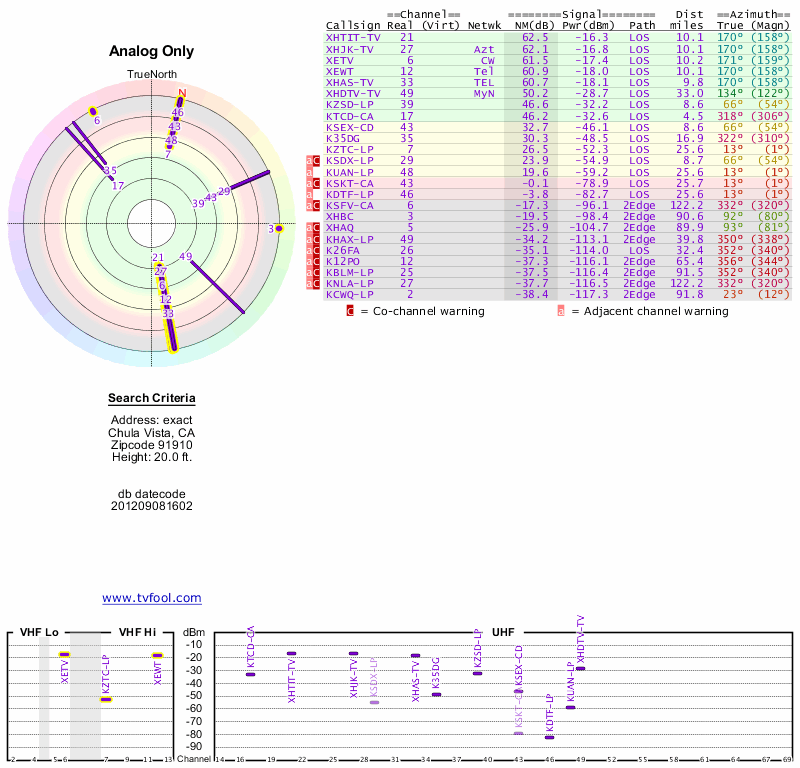Click the Pwr(dBm) column header
800x768 pixels.
click(589, 26)
